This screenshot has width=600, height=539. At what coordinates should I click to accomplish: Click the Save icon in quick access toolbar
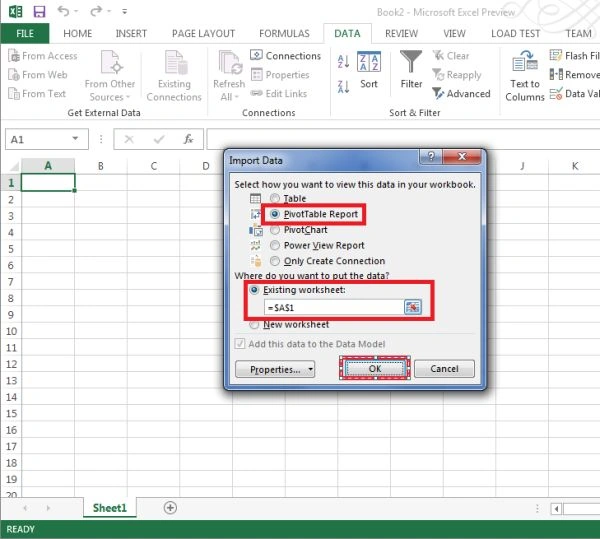coord(39,11)
